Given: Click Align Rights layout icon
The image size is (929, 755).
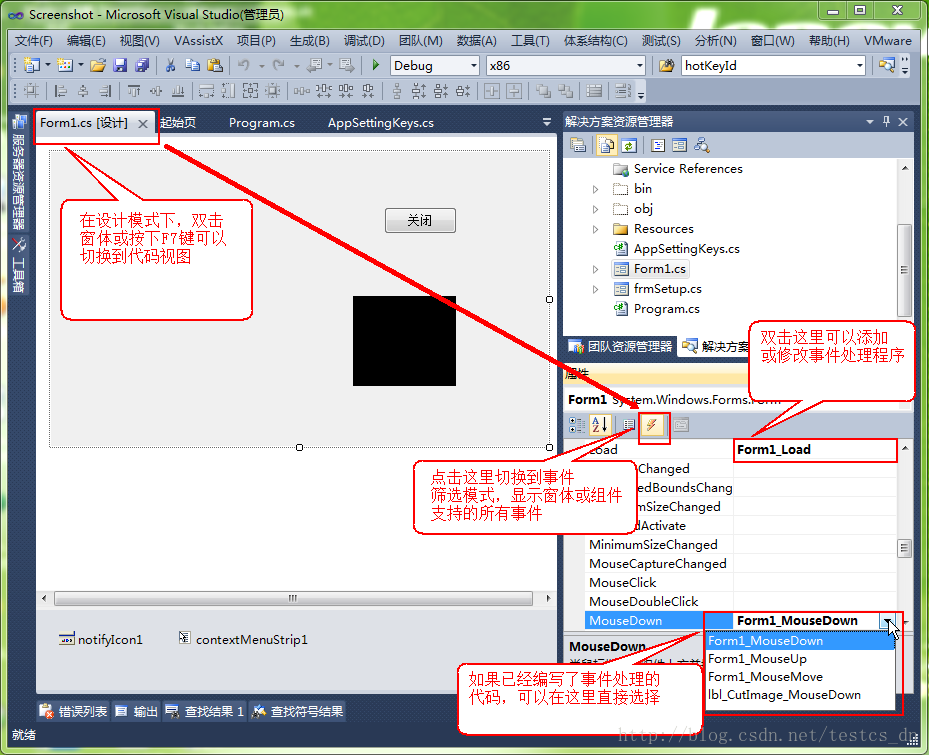Looking at the screenshot, I should [105, 91].
